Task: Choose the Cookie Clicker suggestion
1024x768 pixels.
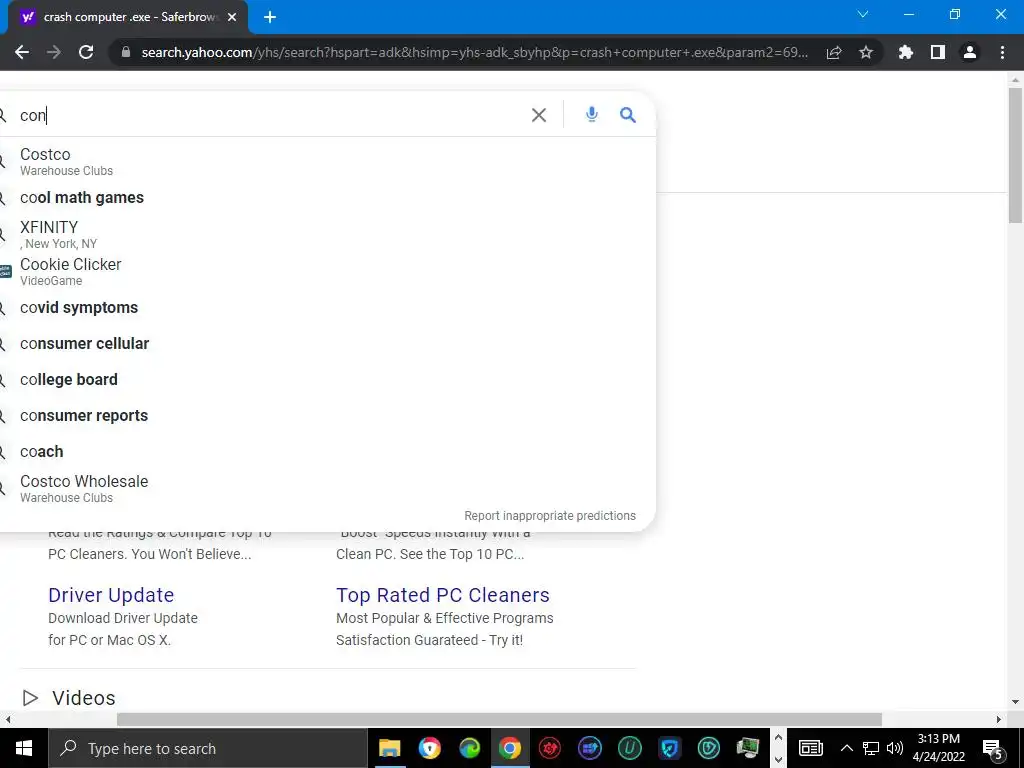Action: click(x=327, y=272)
